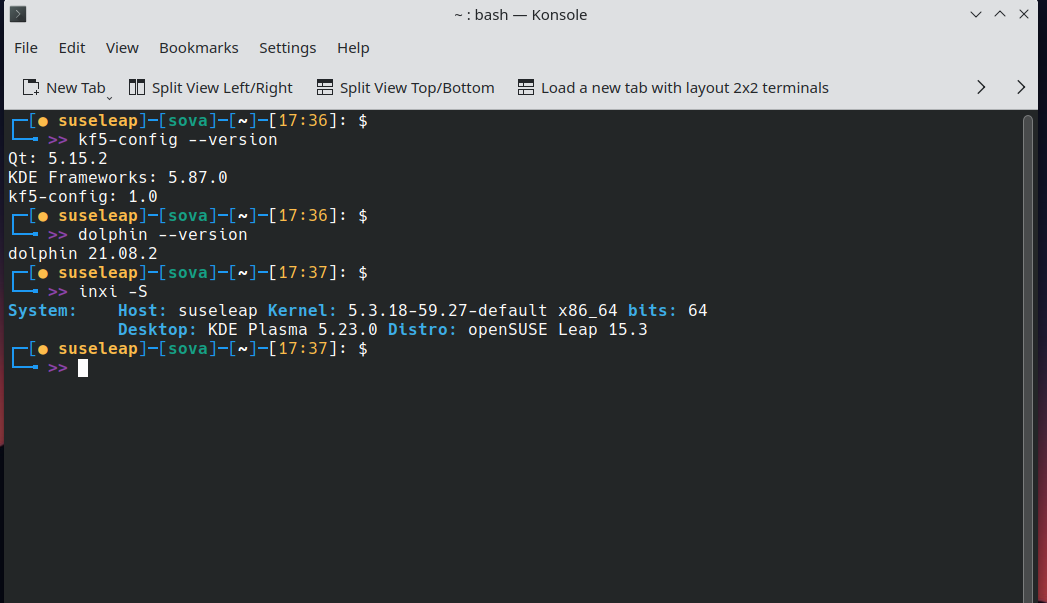Screen dimensions: 1047x603
Task: Open the File menu
Action: tap(26, 48)
